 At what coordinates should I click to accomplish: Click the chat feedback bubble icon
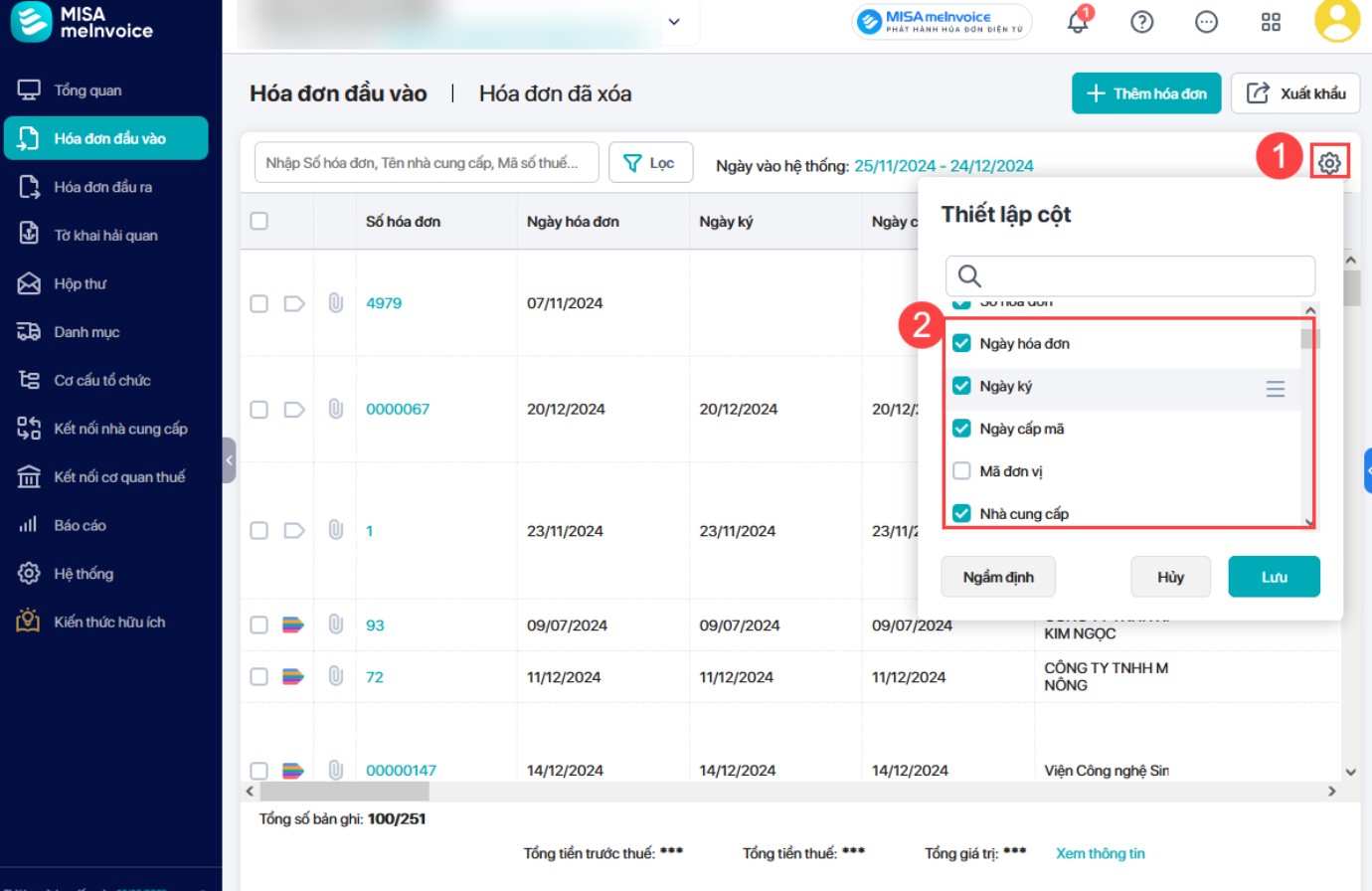(1206, 22)
